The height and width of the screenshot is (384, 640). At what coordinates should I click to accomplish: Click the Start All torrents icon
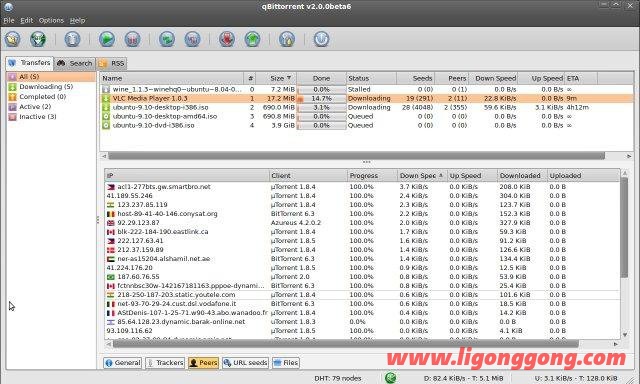pos(167,39)
